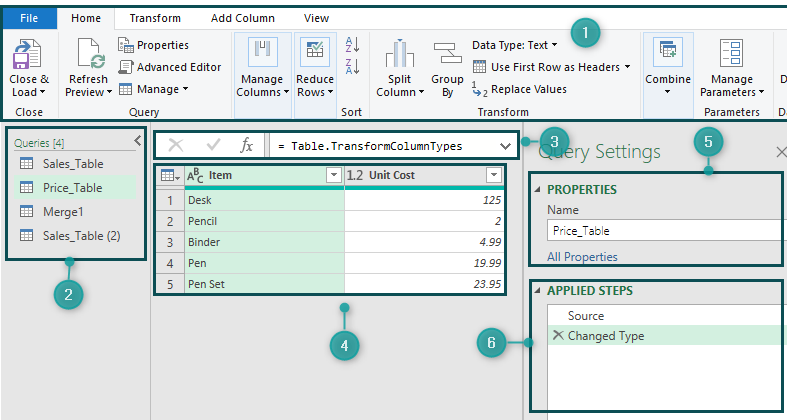
Task: Select the Price_Table query
Action: click(75, 188)
